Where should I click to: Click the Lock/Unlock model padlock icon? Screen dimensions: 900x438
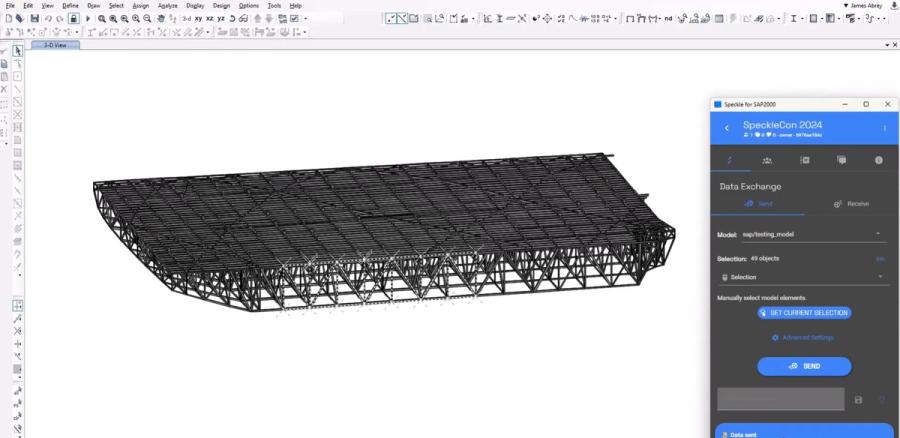[x=73, y=18]
